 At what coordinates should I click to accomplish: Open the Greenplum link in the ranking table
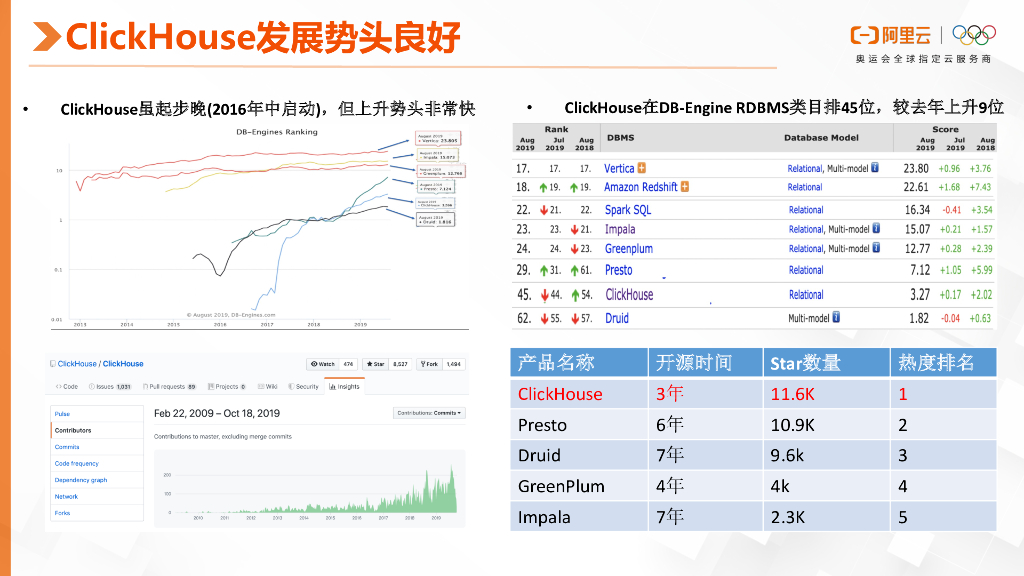628,249
